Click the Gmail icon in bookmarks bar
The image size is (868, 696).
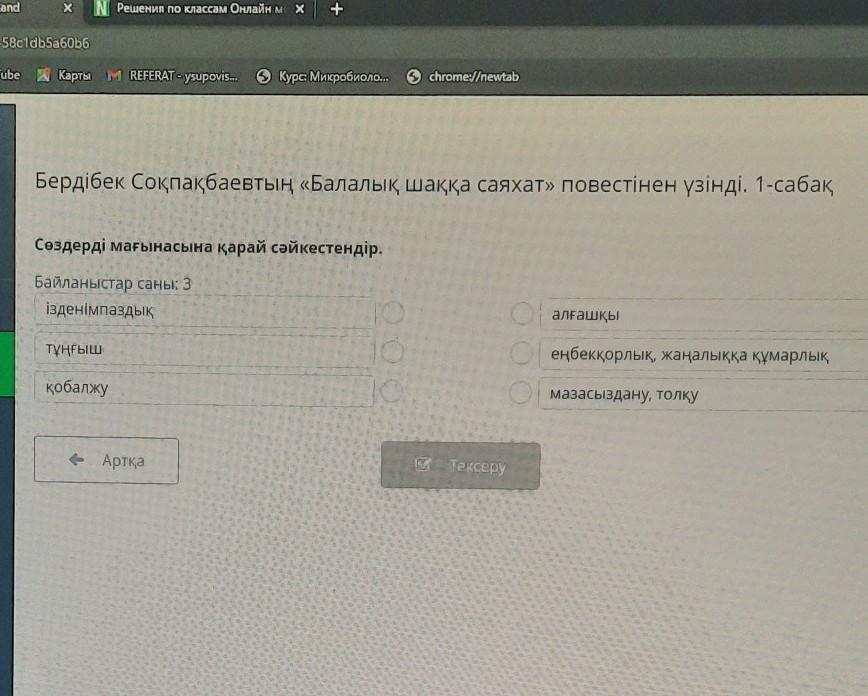114,75
